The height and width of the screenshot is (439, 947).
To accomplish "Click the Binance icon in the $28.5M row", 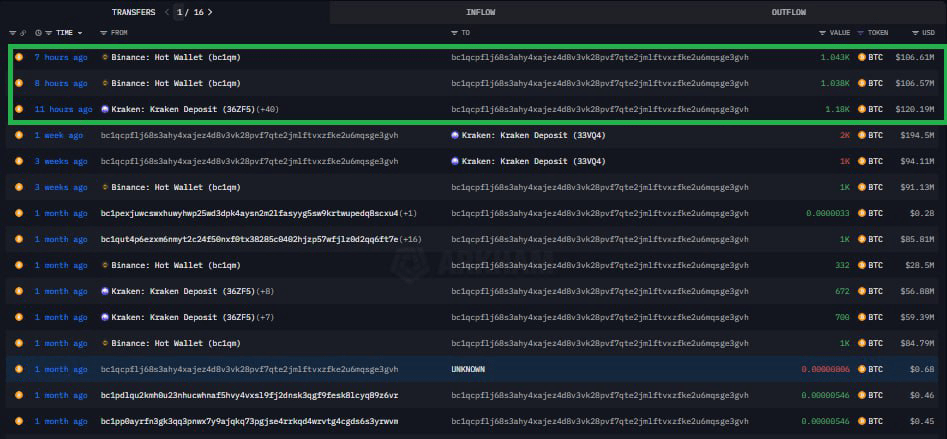I will (x=106, y=265).
